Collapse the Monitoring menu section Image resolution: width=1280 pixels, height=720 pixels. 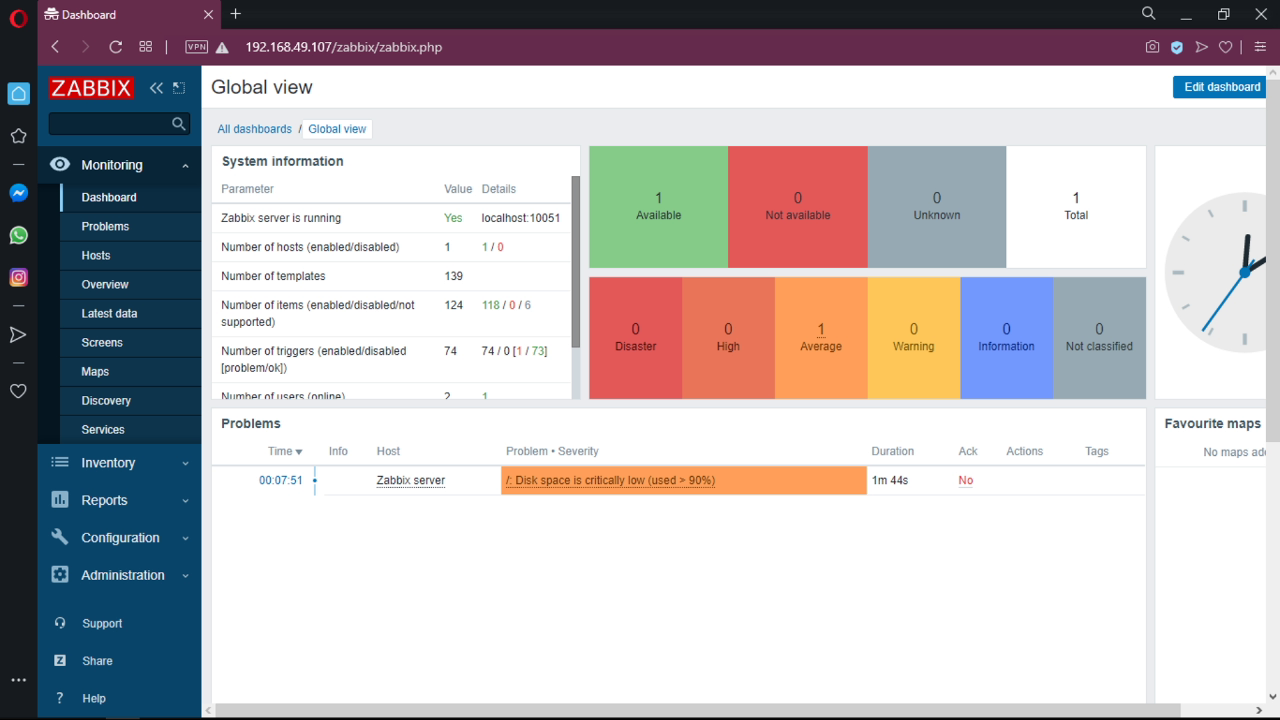[x=120, y=165]
